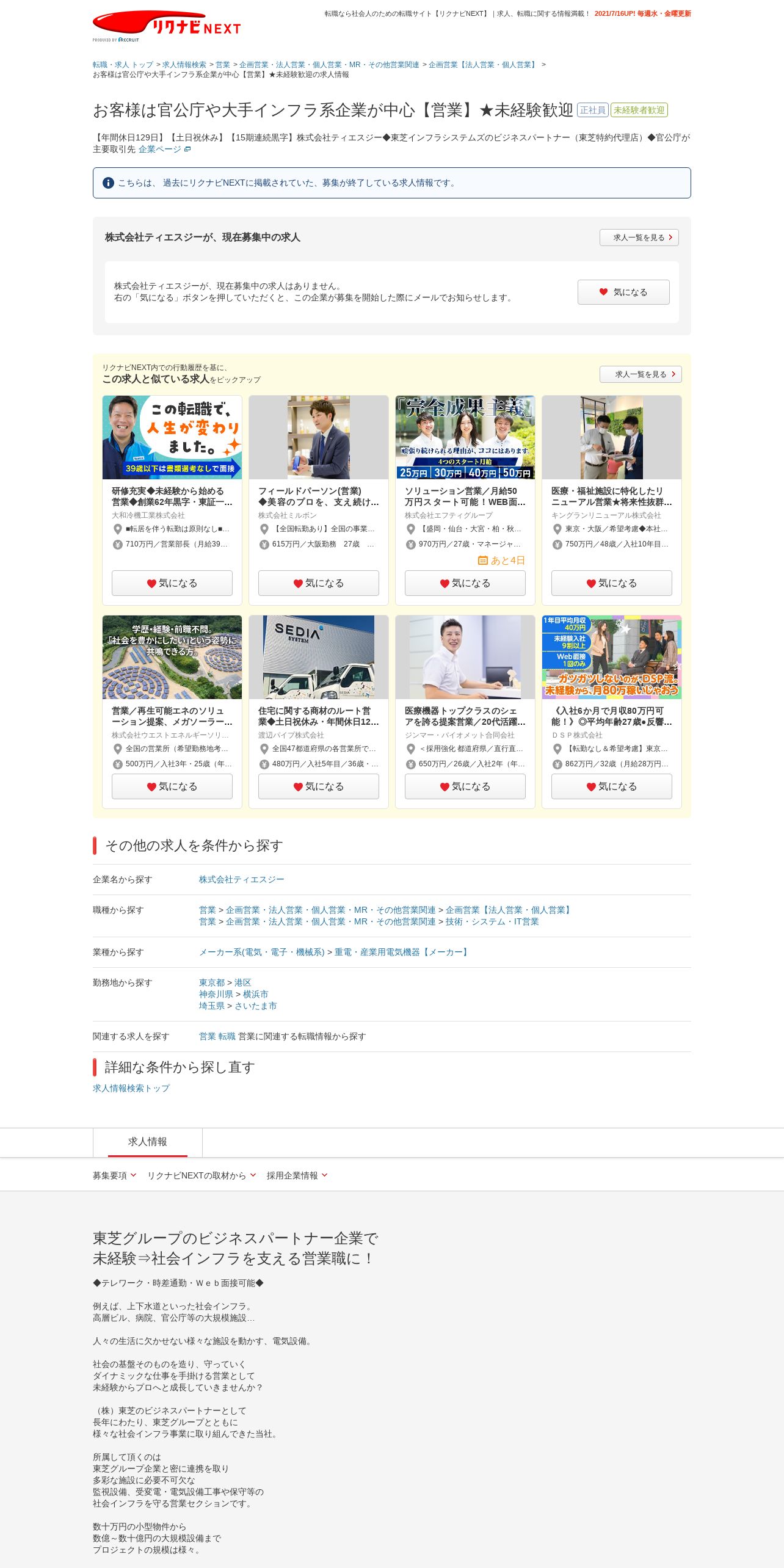This screenshot has height=1568, width=784.
Task: Open the 企業ページ link
Action: point(160,149)
